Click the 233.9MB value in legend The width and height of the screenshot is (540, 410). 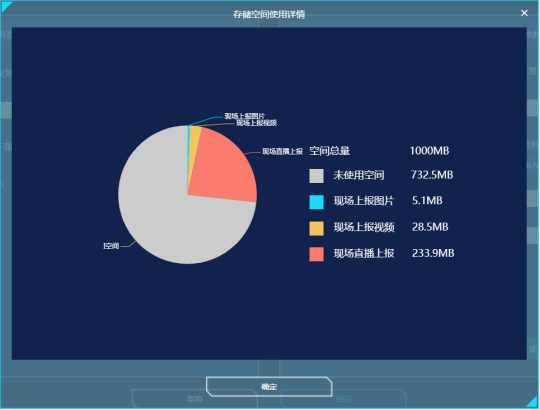point(433,253)
